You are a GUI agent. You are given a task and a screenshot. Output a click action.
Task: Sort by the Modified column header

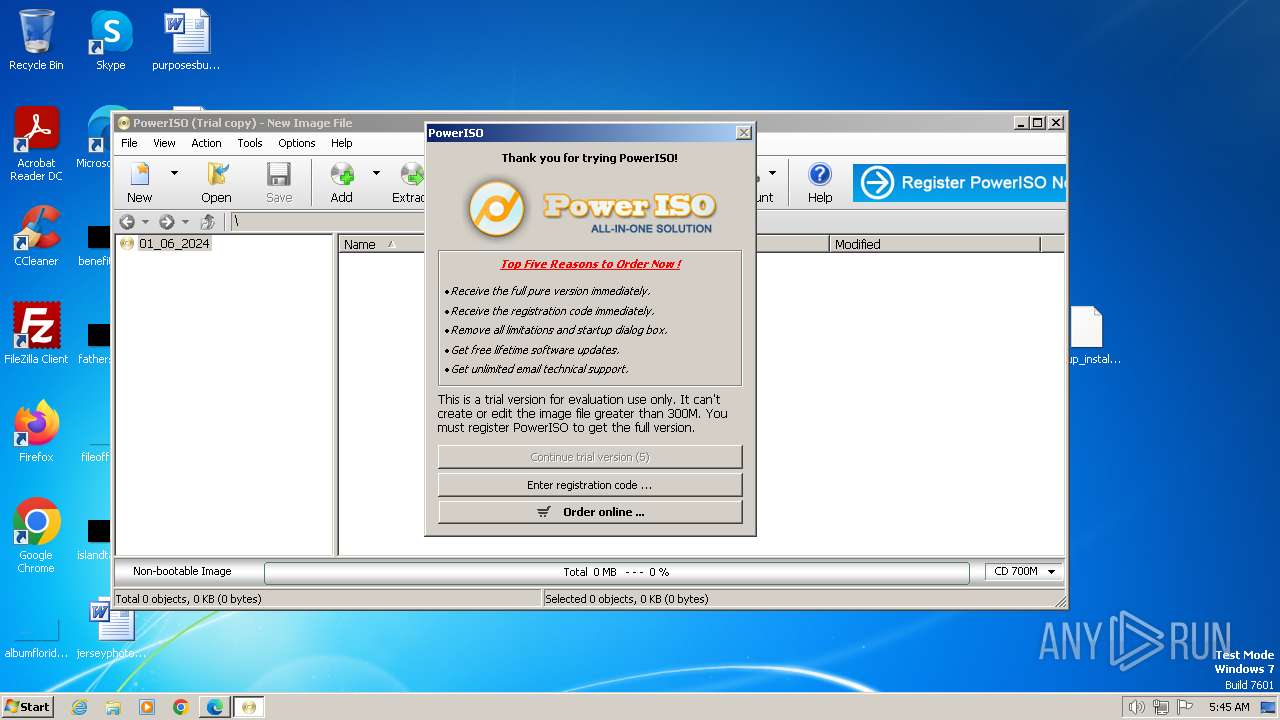(934, 244)
